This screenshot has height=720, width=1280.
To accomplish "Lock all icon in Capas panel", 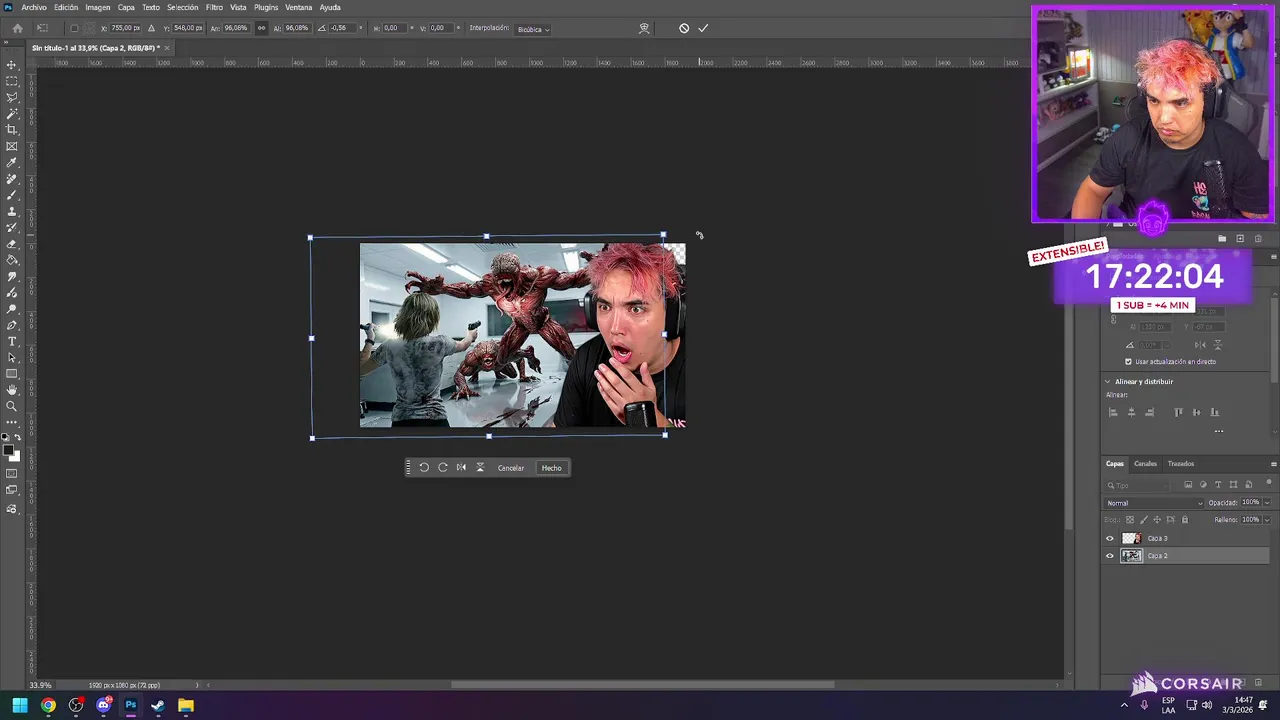I will pos(1185,520).
